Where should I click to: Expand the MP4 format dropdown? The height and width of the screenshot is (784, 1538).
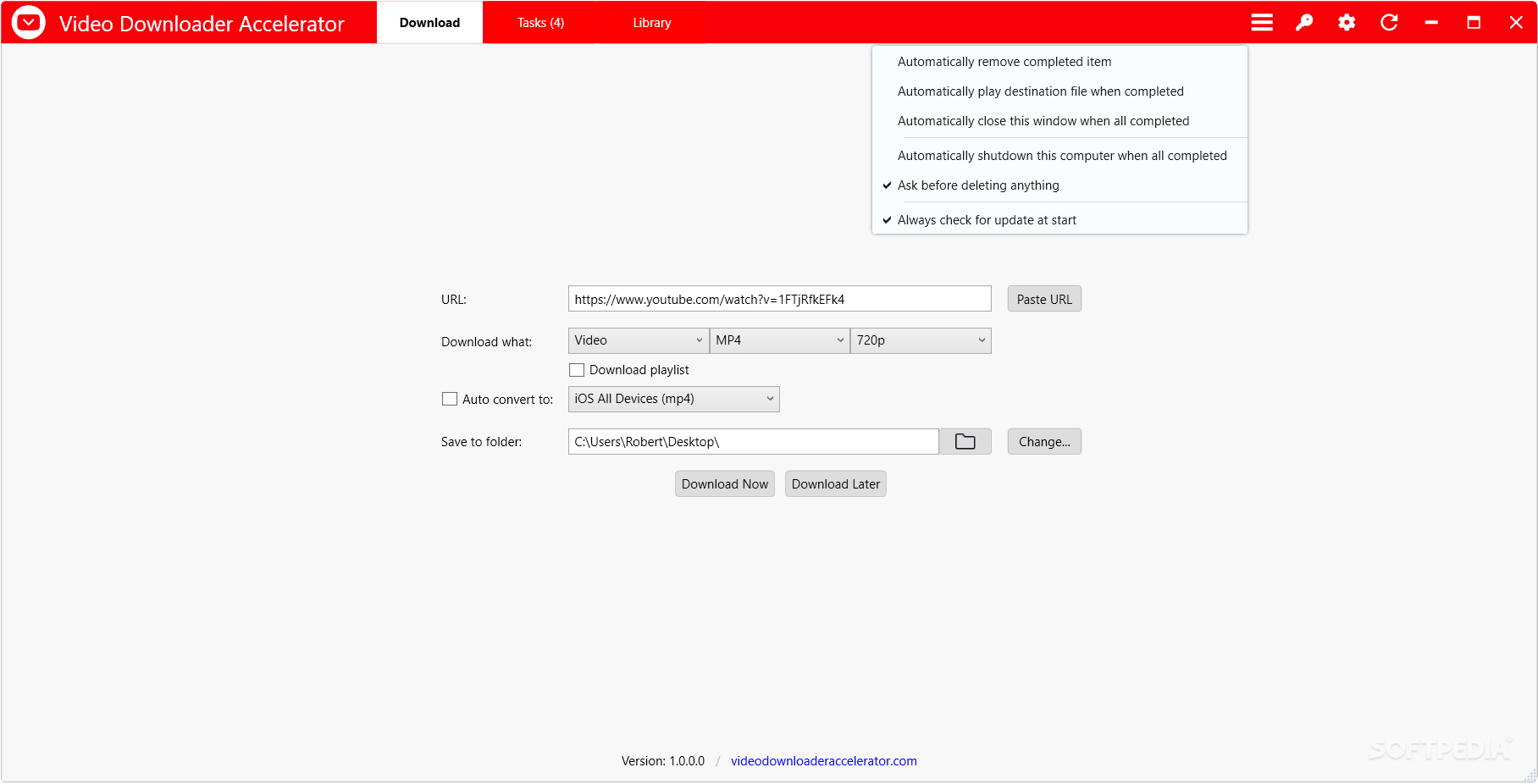click(779, 340)
